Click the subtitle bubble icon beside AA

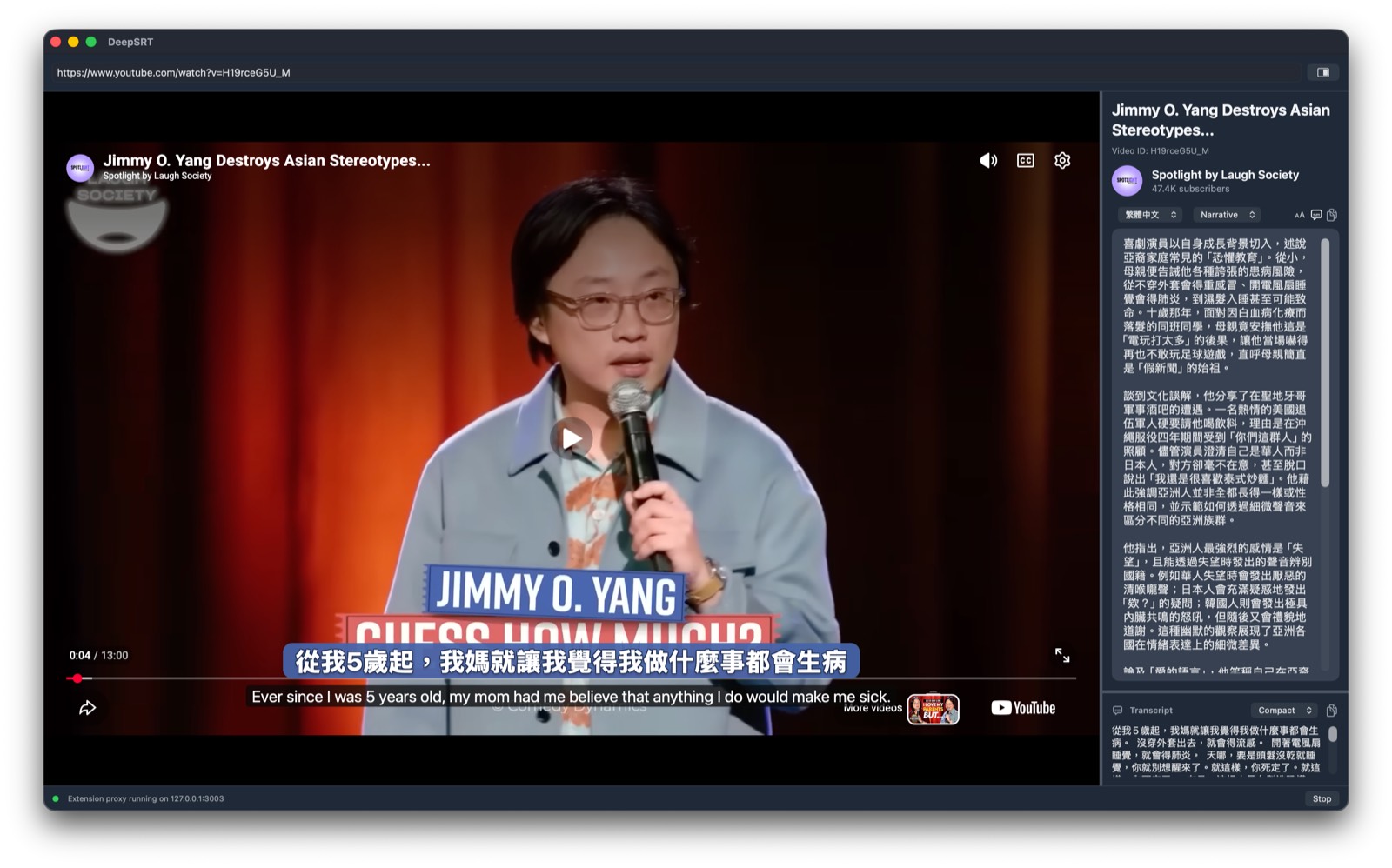click(x=1315, y=215)
